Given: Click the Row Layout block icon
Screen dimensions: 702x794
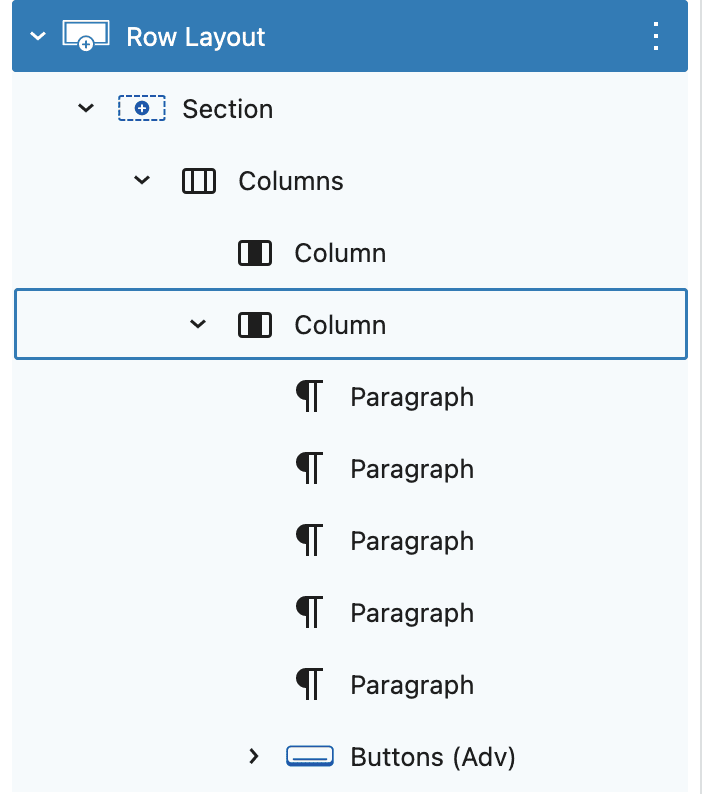Looking at the screenshot, I should [86, 36].
